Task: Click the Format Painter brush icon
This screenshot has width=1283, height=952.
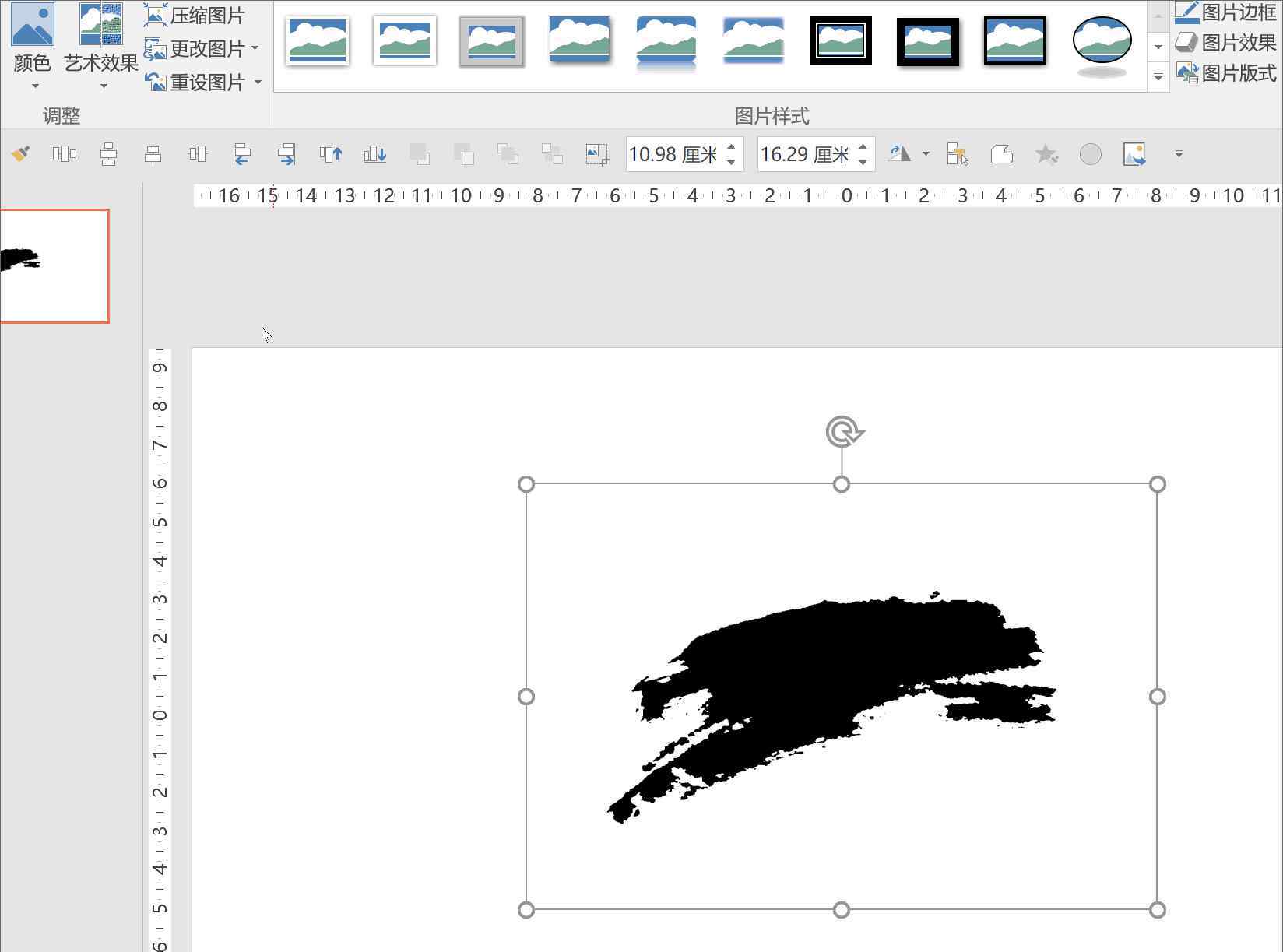Action: pos(21,154)
